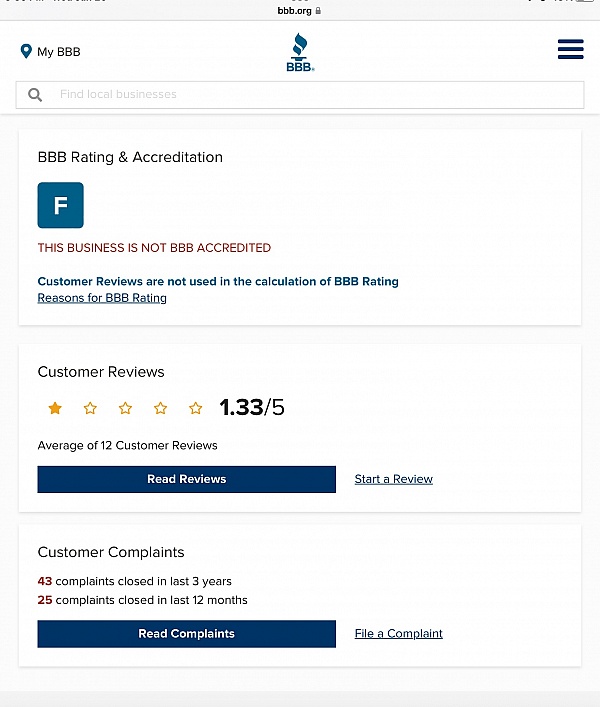Select Average of 12 Customer Reviews text

[x=128, y=445]
